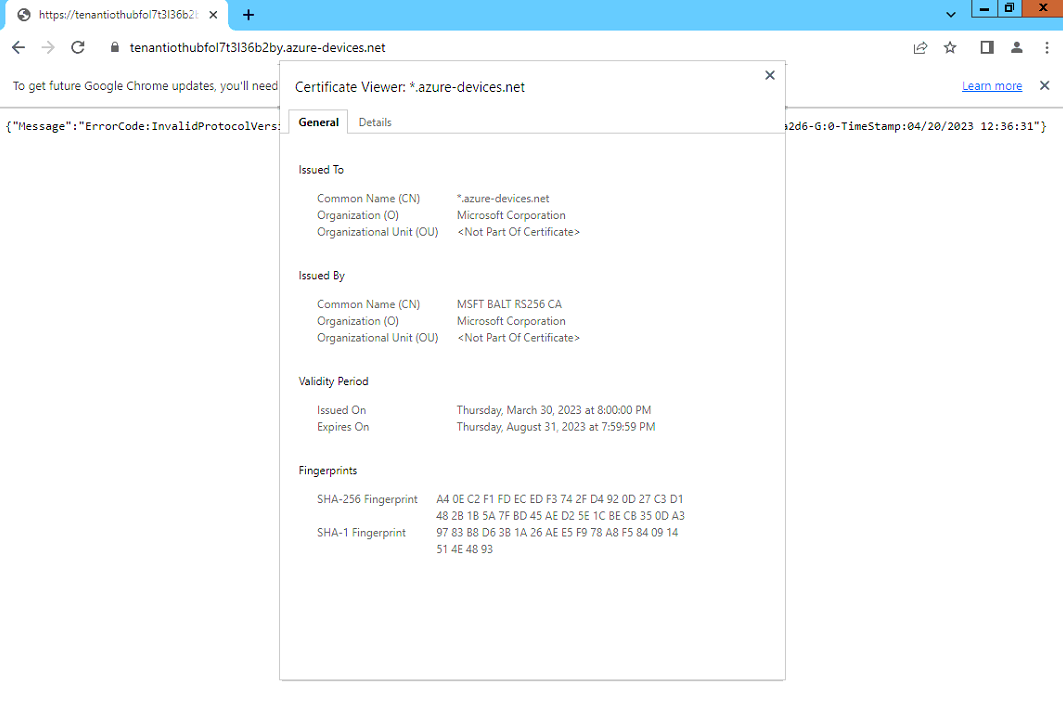This screenshot has width=1063, height=707.
Task: Reload the current page
Action: pyautogui.click(x=78, y=47)
